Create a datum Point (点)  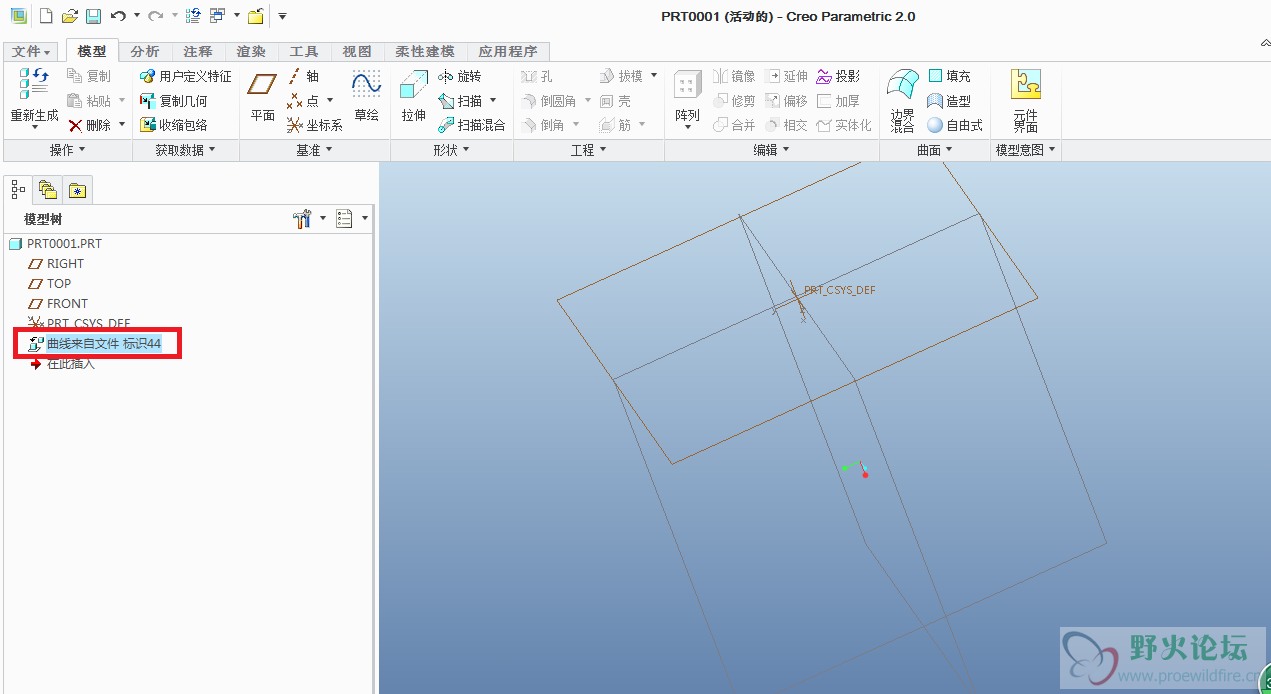[302, 101]
